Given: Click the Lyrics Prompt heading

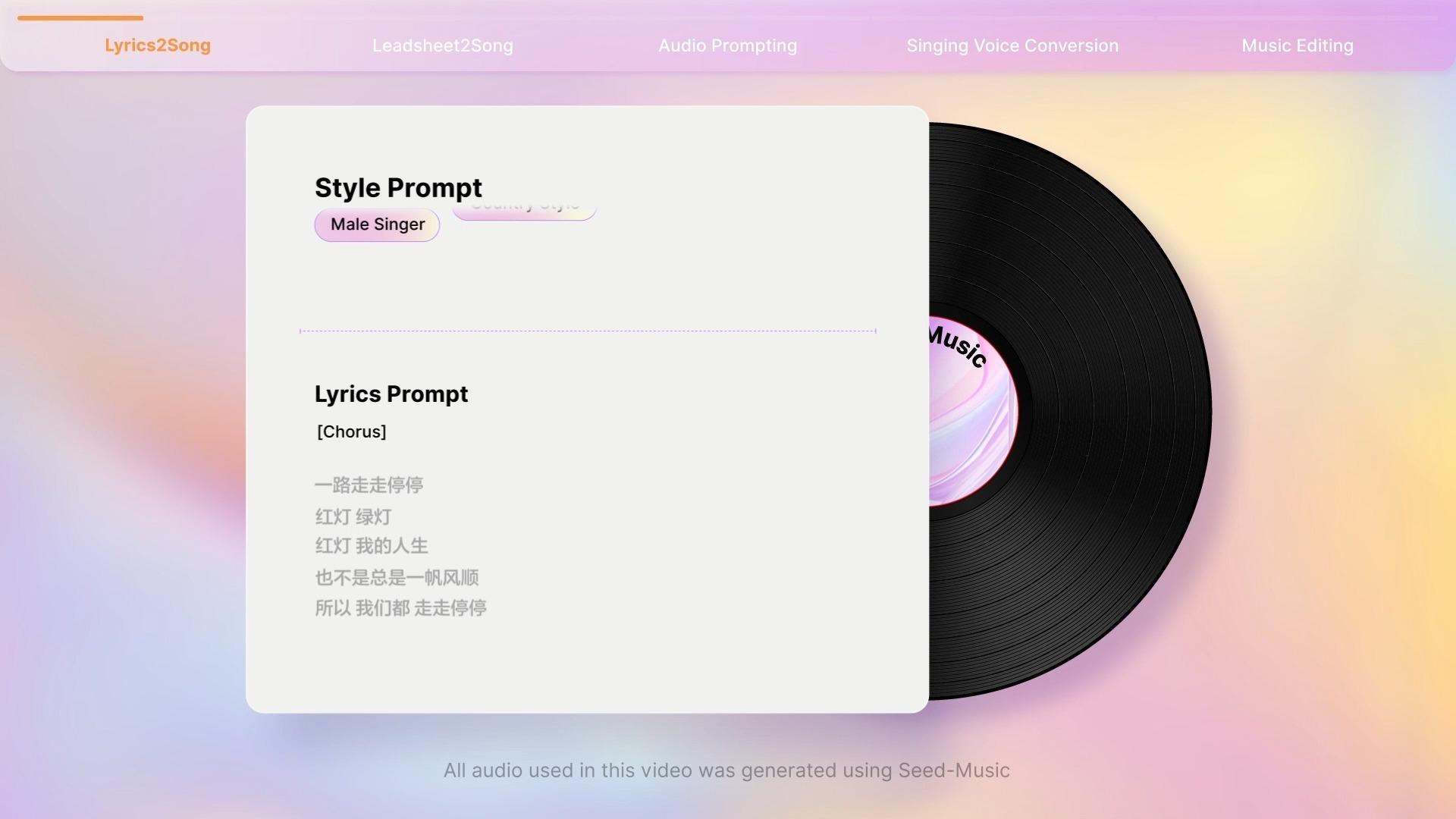Looking at the screenshot, I should tap(391, 394).
